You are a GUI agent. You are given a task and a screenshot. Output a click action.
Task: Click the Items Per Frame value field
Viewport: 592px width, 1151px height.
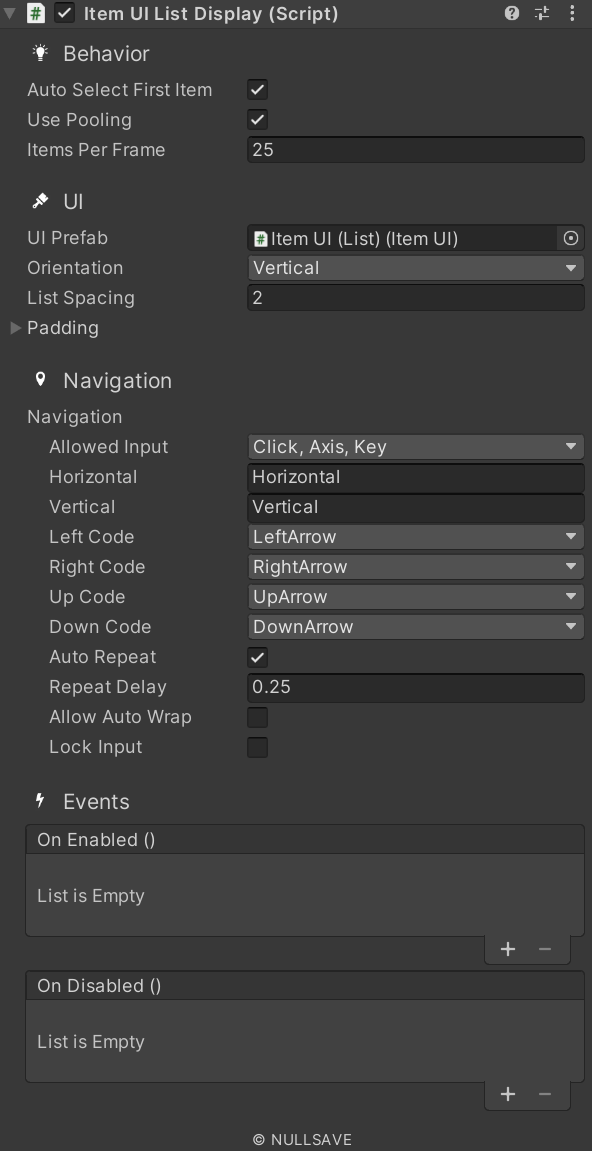pyautogui.click(x=415, y=149)
